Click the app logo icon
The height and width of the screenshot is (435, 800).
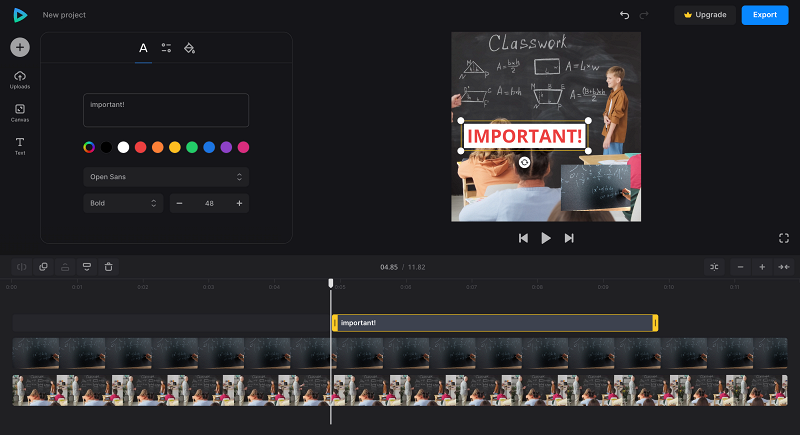click(20, 15)
